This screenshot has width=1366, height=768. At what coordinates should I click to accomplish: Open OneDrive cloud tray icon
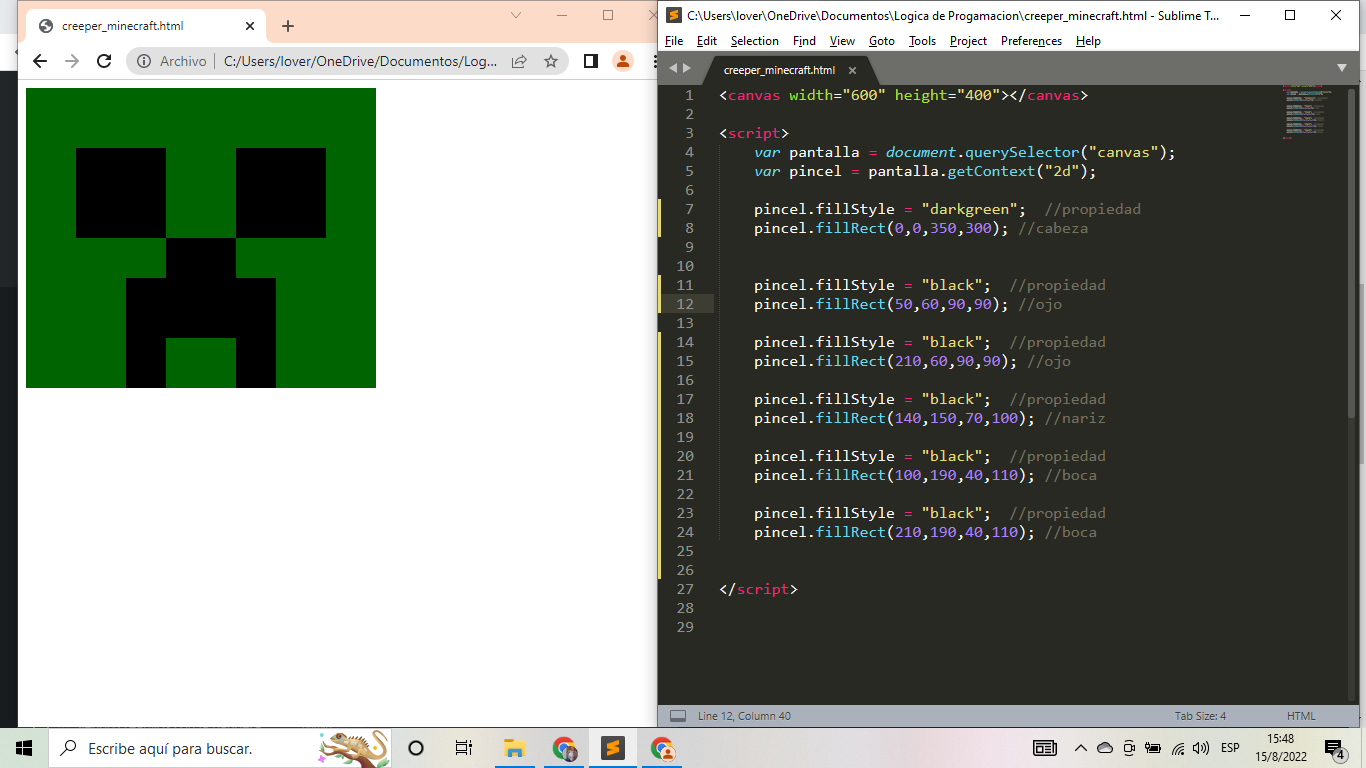click(1105, 748)
